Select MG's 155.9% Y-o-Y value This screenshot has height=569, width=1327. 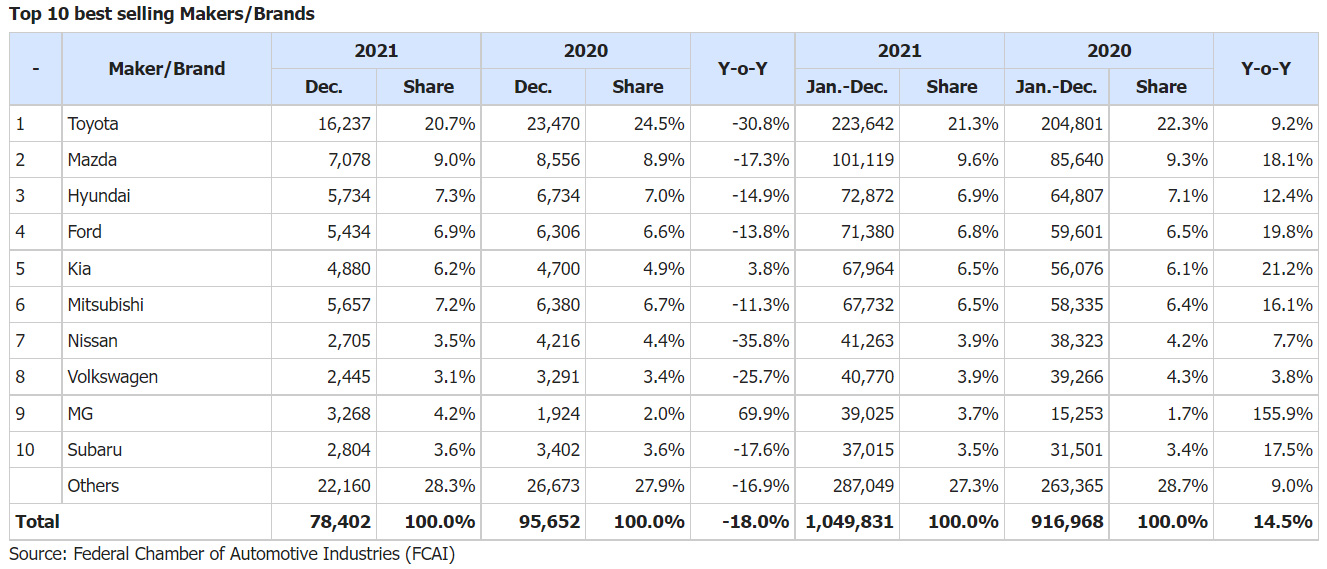[x=1282, y=414]
